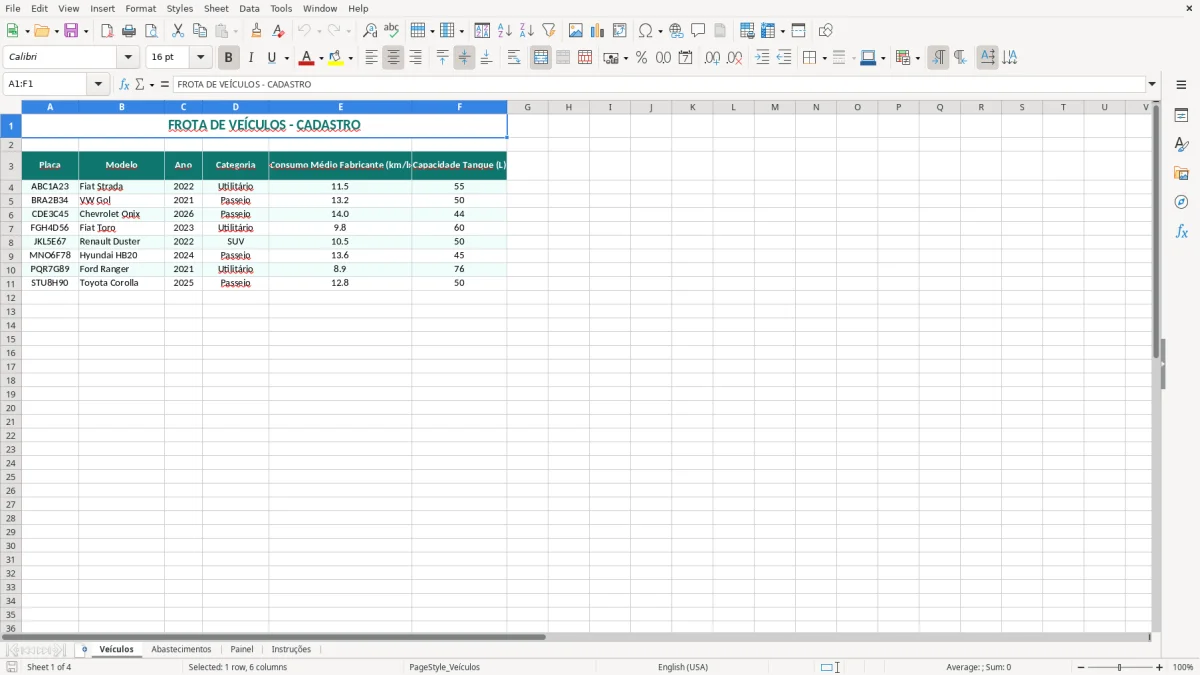Open the sidebar Navigator panel
The width and height of the screenshot is (1200, 675).
coord(1181,202)
